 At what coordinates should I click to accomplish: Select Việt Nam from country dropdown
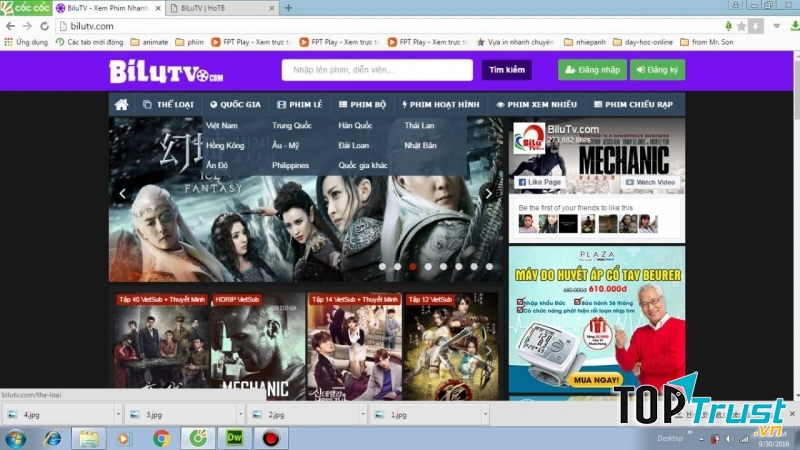(222, 126)
